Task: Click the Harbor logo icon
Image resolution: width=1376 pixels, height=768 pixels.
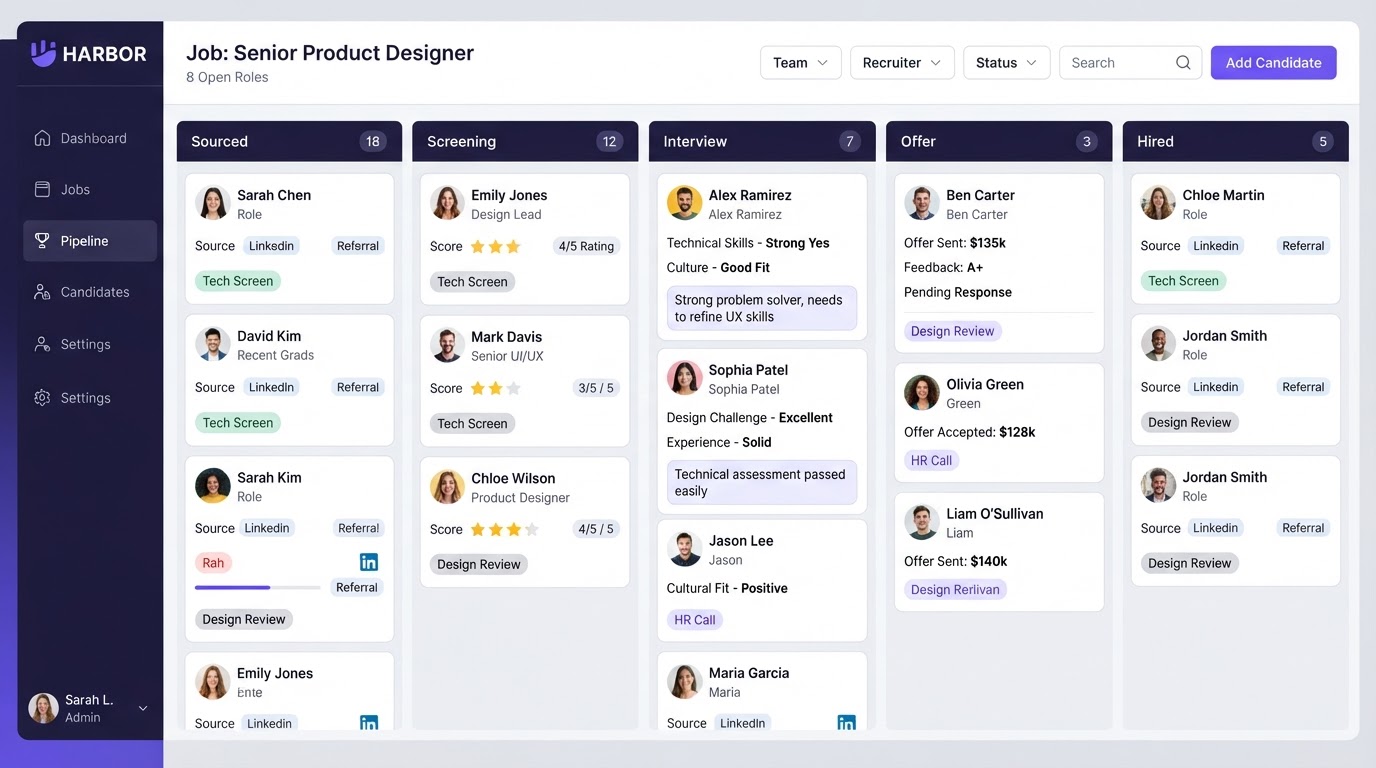Action: pos(43,53)
